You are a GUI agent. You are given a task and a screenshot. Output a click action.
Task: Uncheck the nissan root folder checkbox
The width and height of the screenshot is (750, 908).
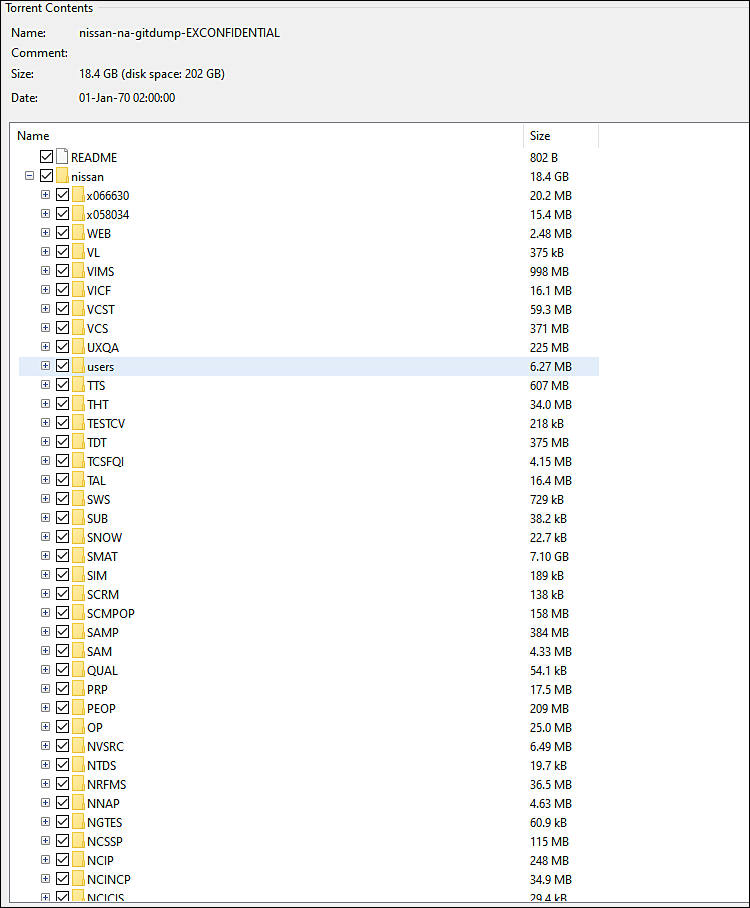coord(46,175)
